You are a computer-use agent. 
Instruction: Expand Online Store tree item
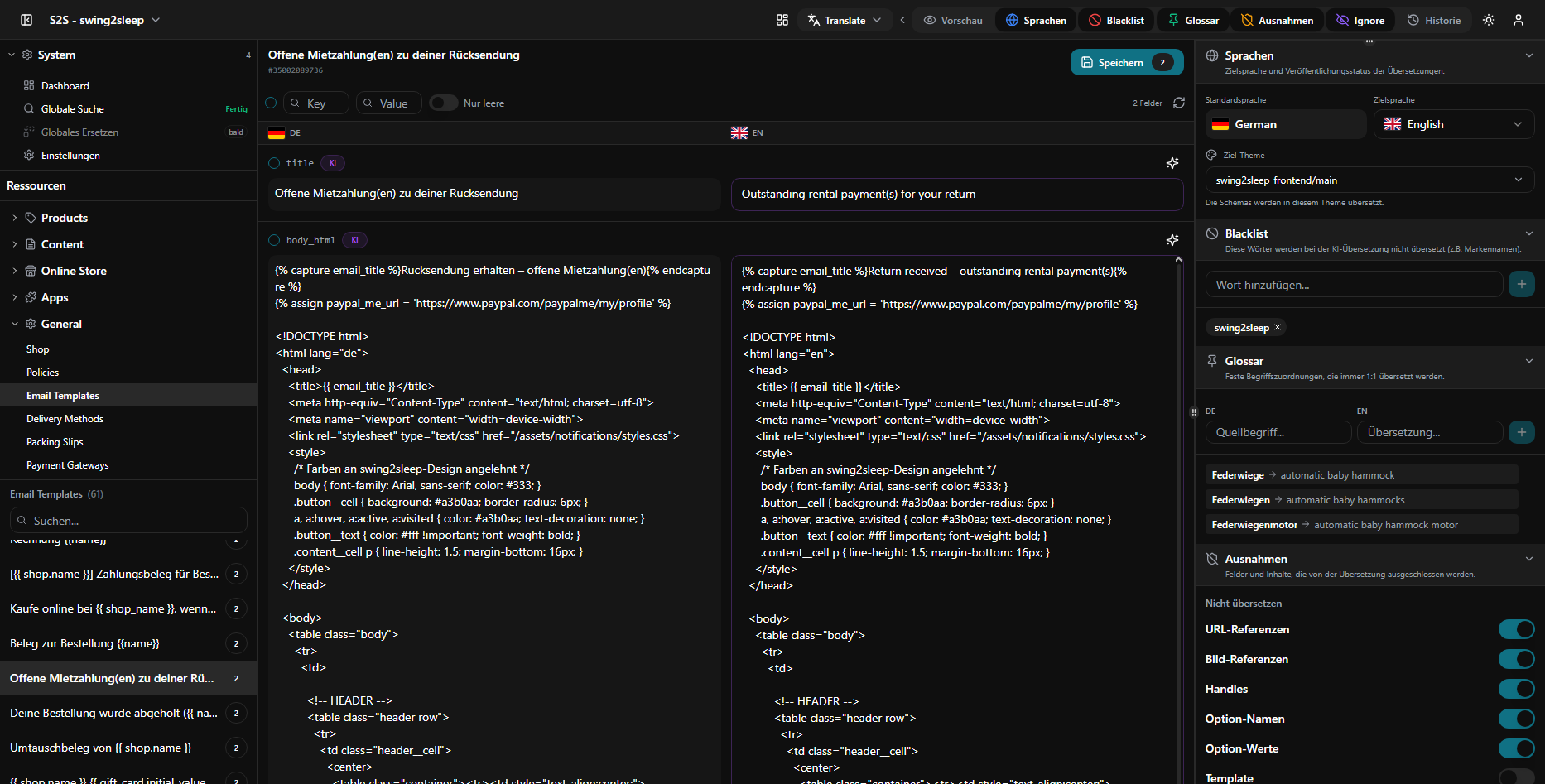pos(15,271)
